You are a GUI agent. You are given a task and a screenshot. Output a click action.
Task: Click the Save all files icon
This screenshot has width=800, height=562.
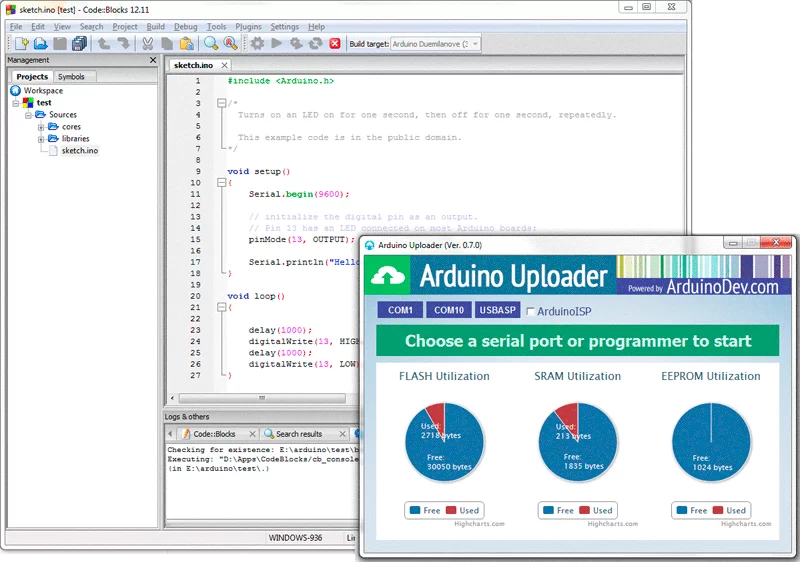[x=80, y=44]
